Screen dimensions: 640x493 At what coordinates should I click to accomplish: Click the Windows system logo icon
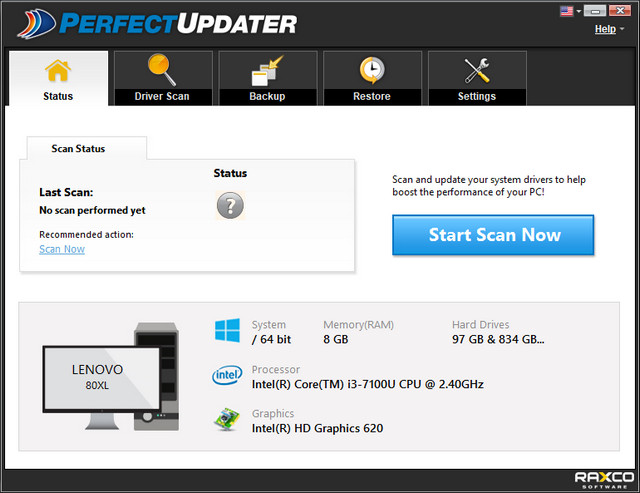227,331
